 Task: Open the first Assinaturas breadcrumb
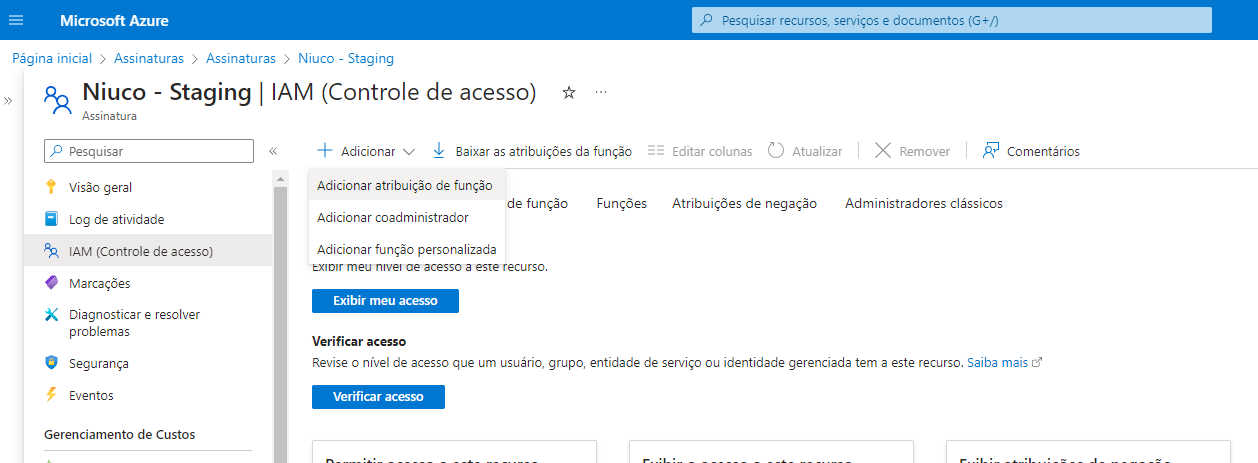coord(150,59)
